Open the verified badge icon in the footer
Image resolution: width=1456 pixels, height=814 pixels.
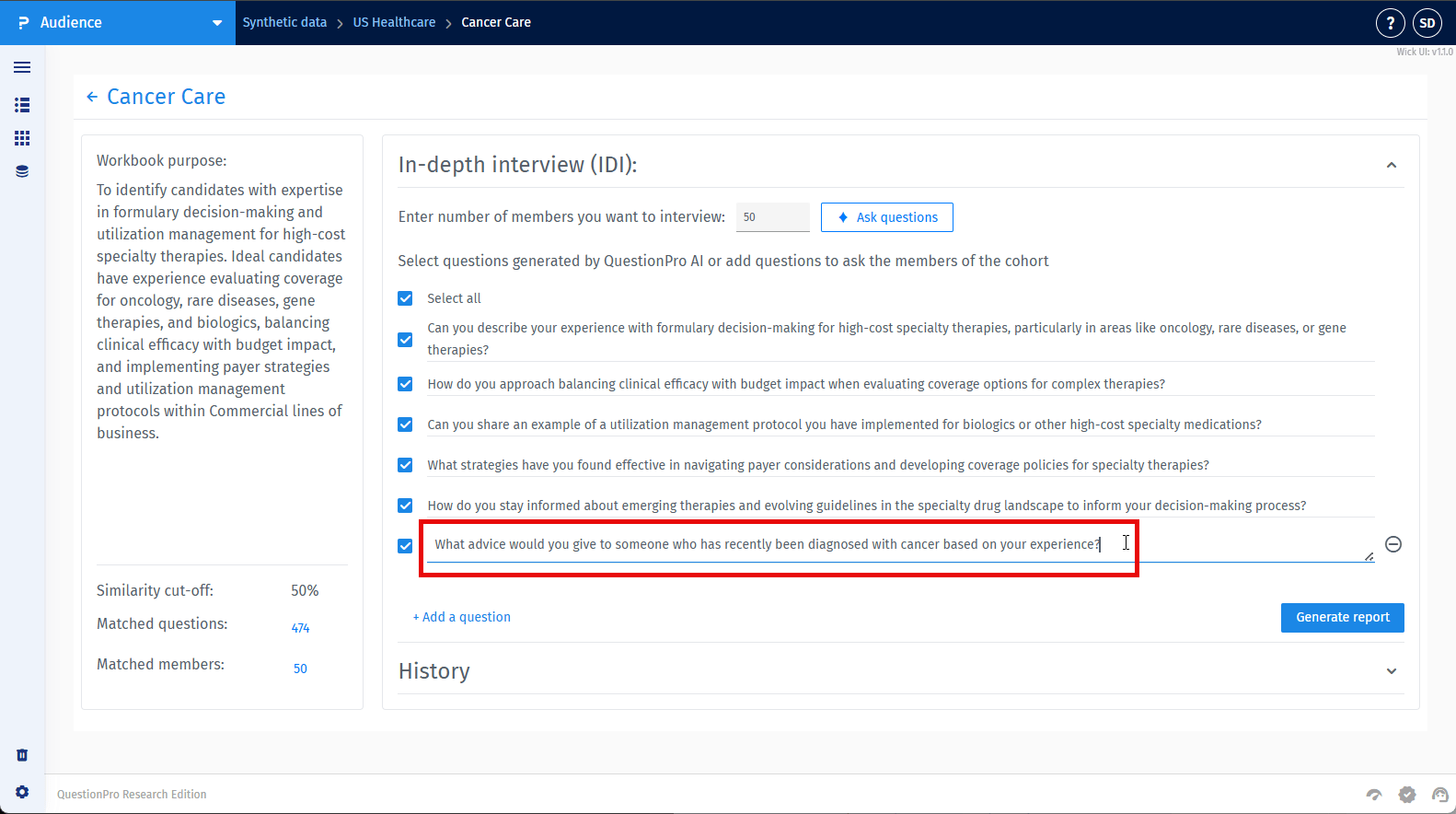[1407, 795]
